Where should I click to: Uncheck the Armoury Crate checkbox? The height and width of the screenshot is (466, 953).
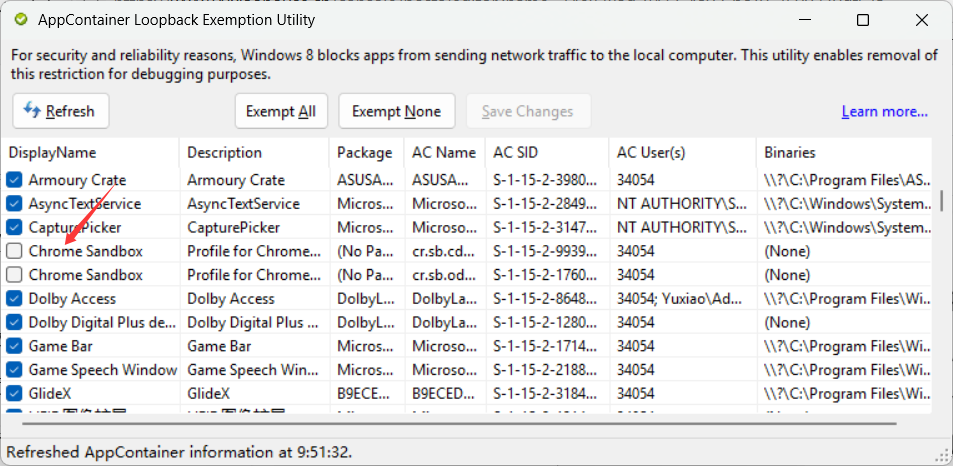14,180
